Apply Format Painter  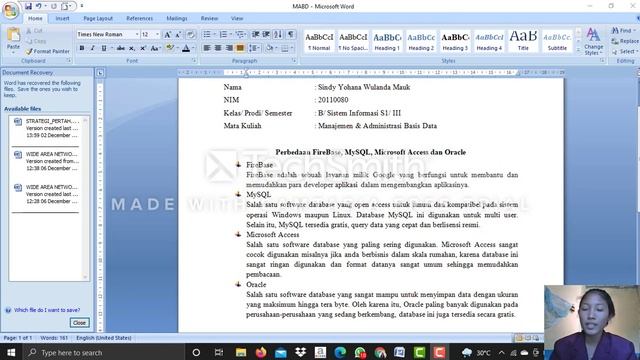tap(47, 51)
